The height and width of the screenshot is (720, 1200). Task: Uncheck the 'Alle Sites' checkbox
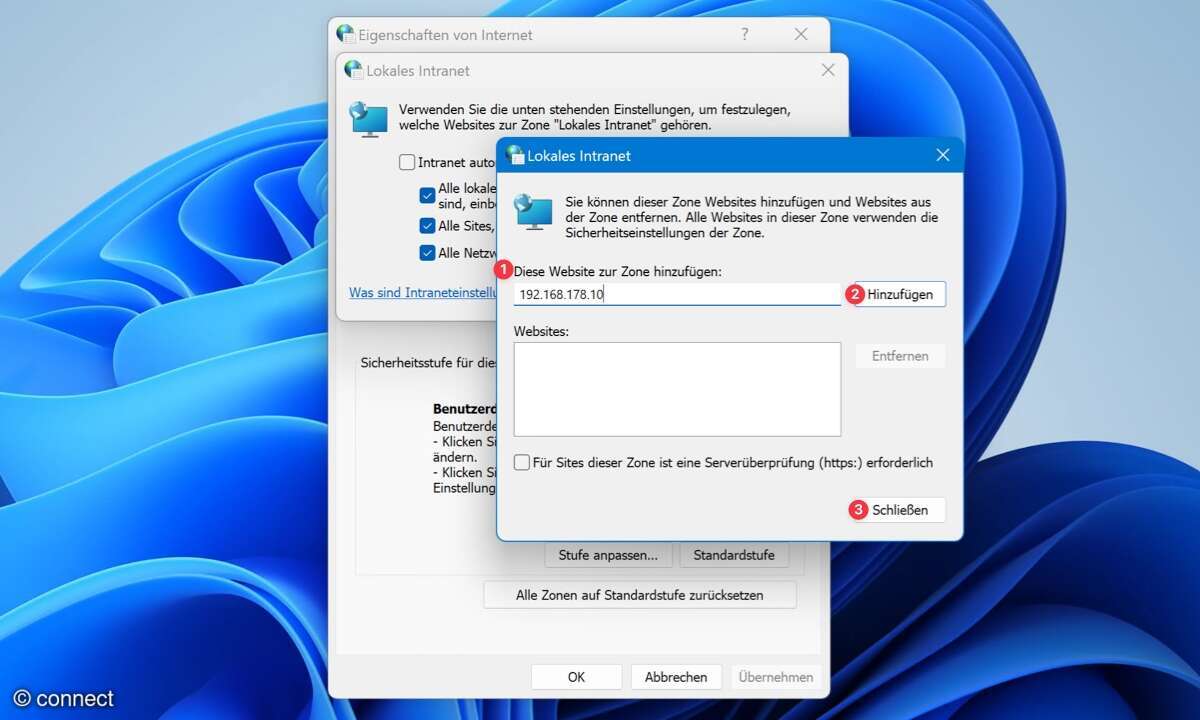pyautogui.click(x=427, y=226)
